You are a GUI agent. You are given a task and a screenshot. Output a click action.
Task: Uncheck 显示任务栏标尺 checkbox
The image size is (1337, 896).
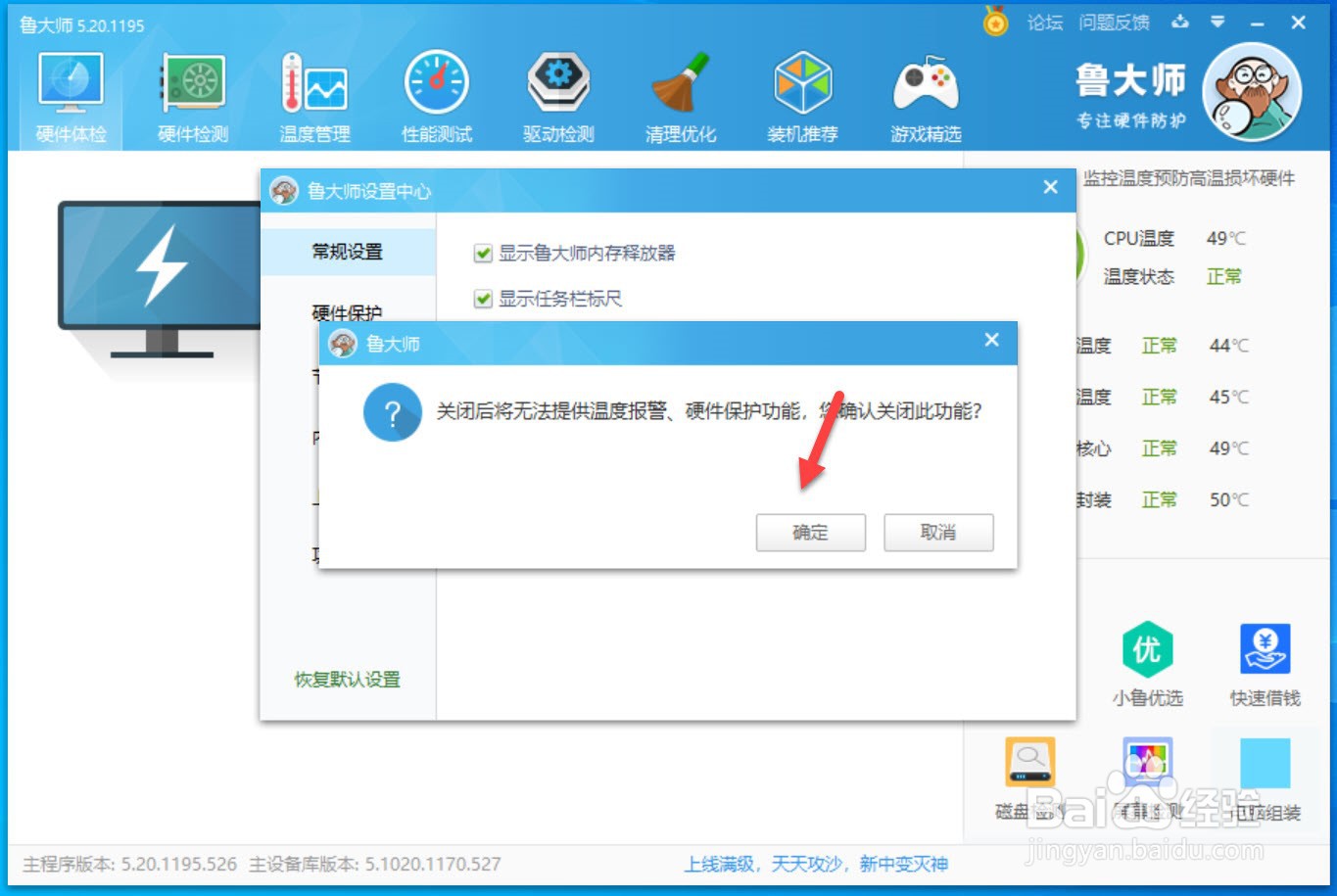[483, 300]
